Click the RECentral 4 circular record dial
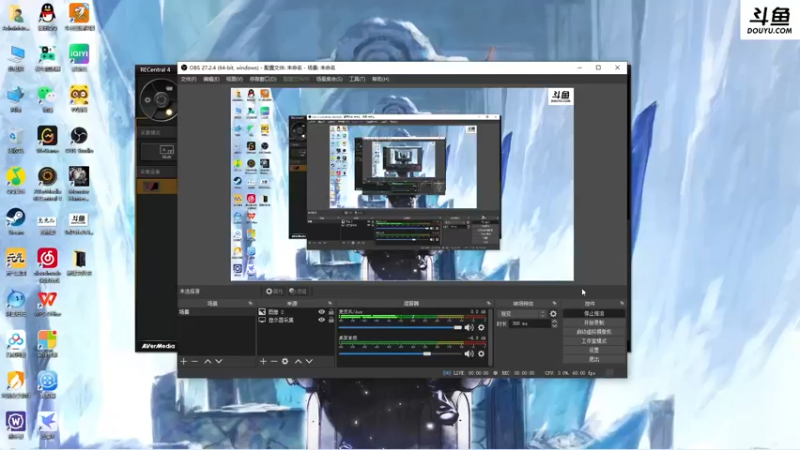The width and height of the screenshot is (800, 450). click(160, 99)
